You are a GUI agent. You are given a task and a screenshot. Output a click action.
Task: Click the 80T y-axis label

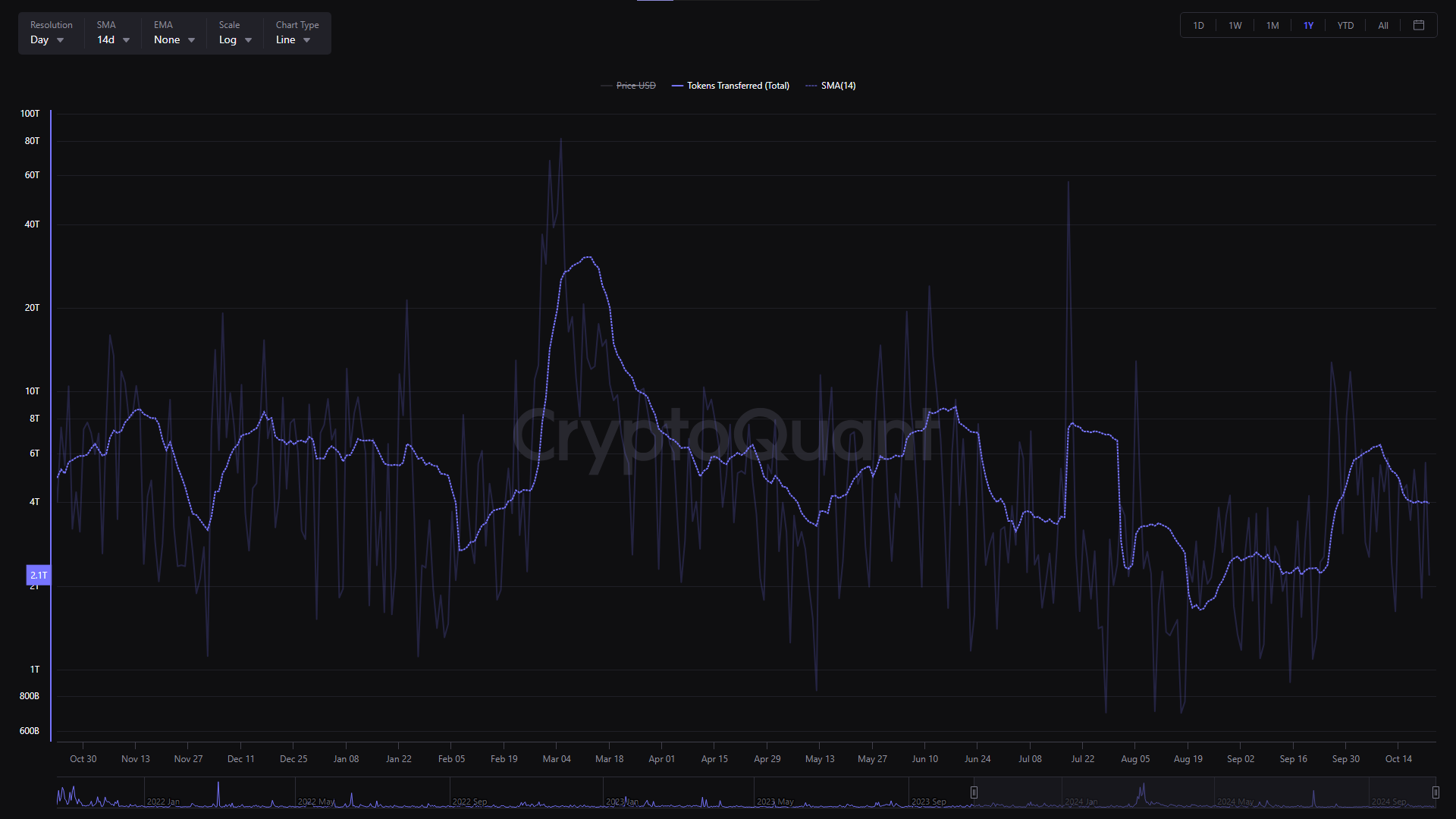(32, 141)
